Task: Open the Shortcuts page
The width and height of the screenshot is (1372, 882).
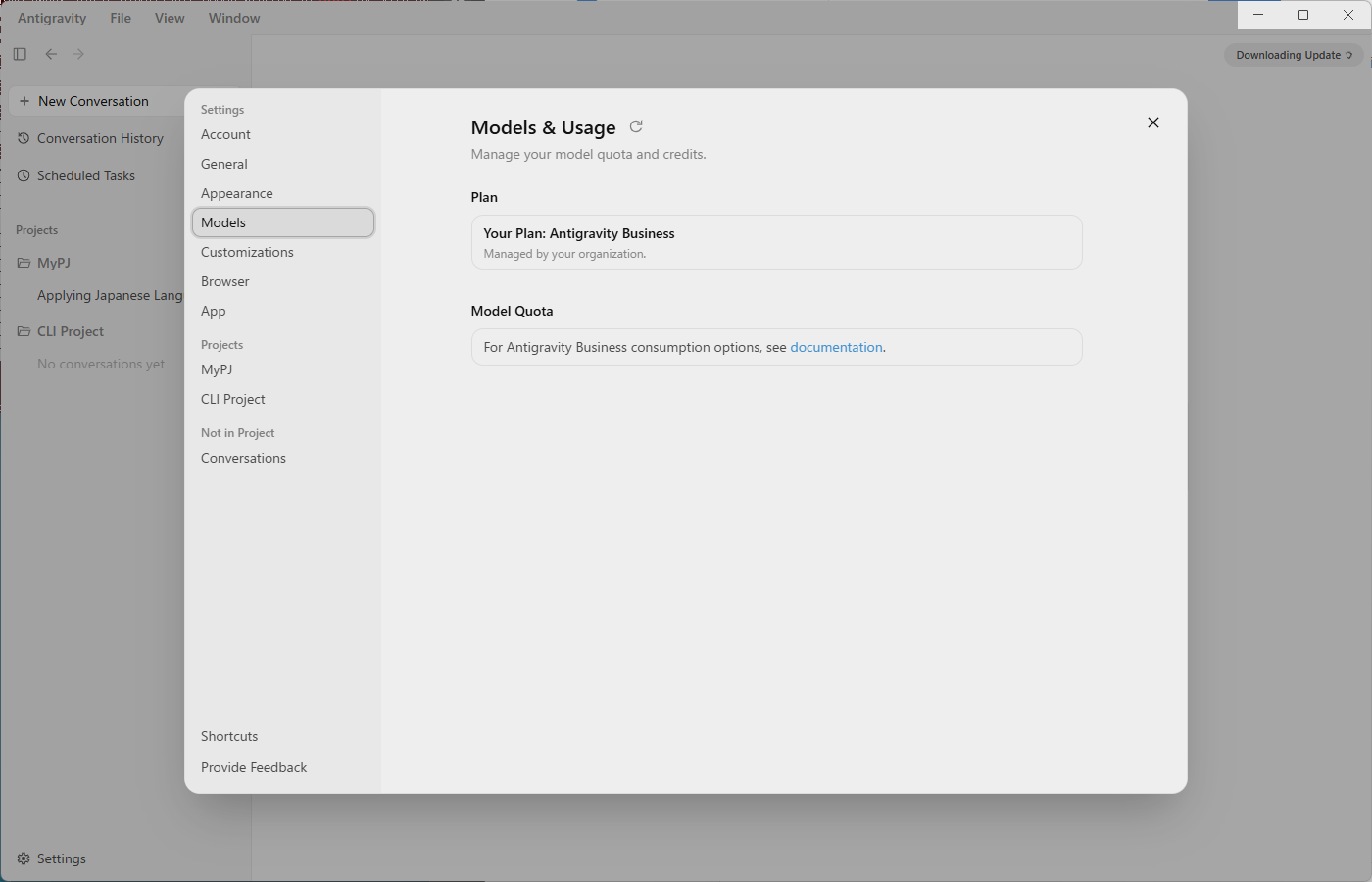Action: [x=229, y=736]
